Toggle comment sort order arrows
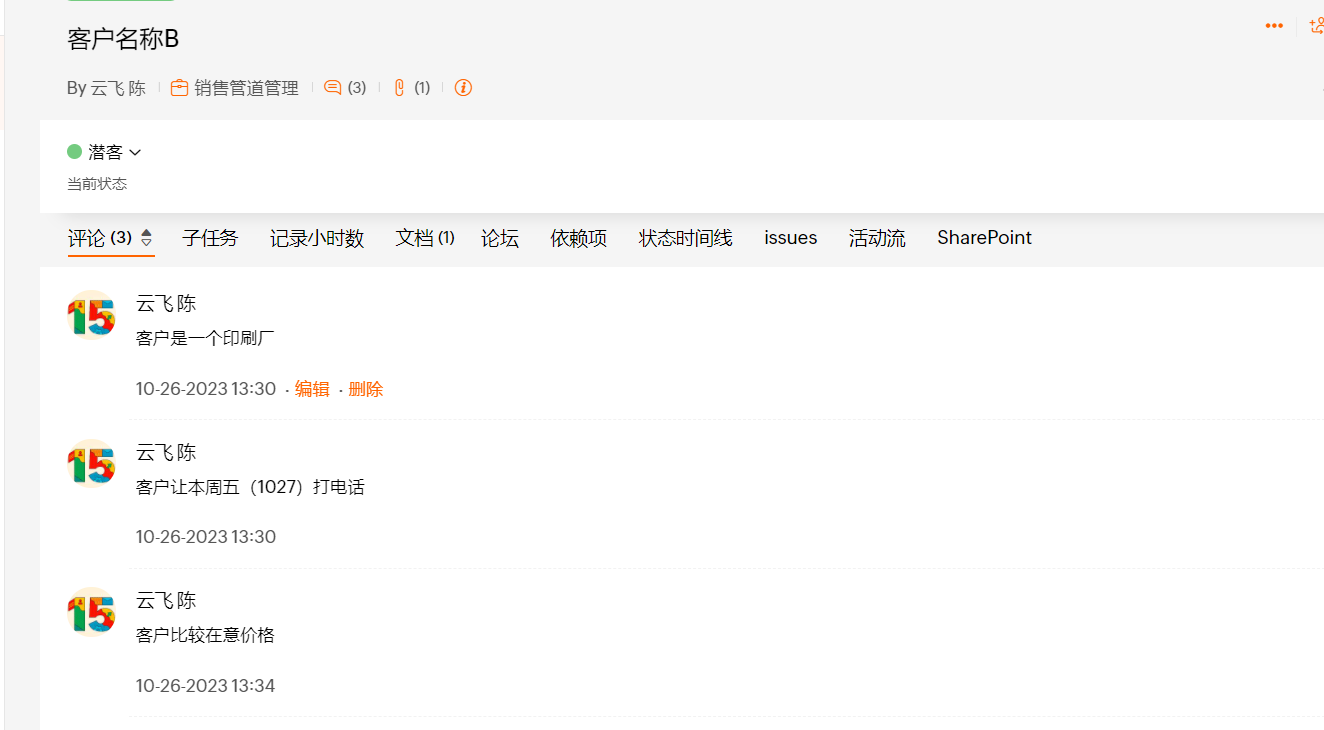The width and height of the screenshot is (1324, 730). 147,238
